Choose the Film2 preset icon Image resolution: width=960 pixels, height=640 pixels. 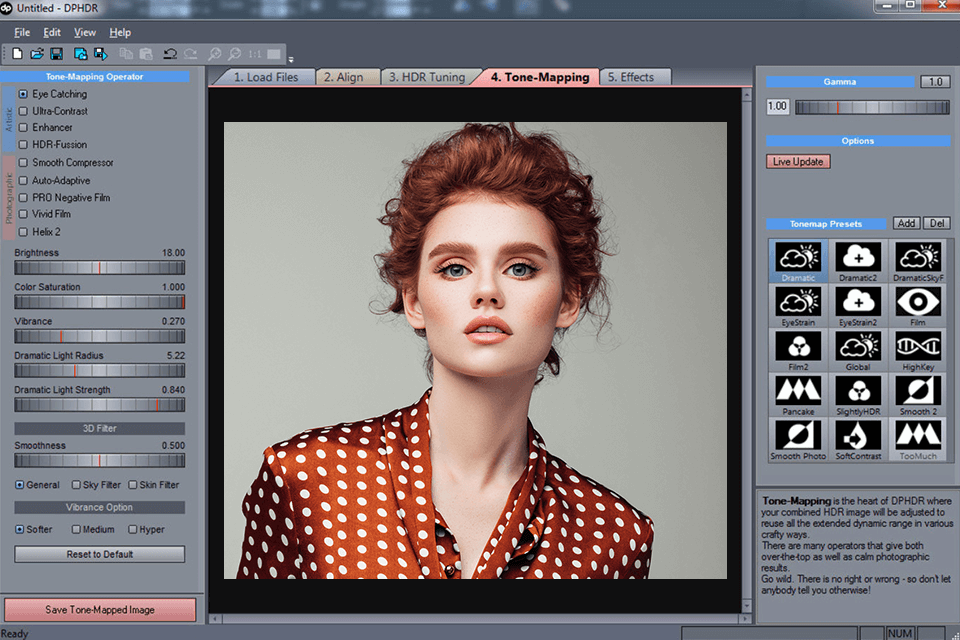(798, 346)
